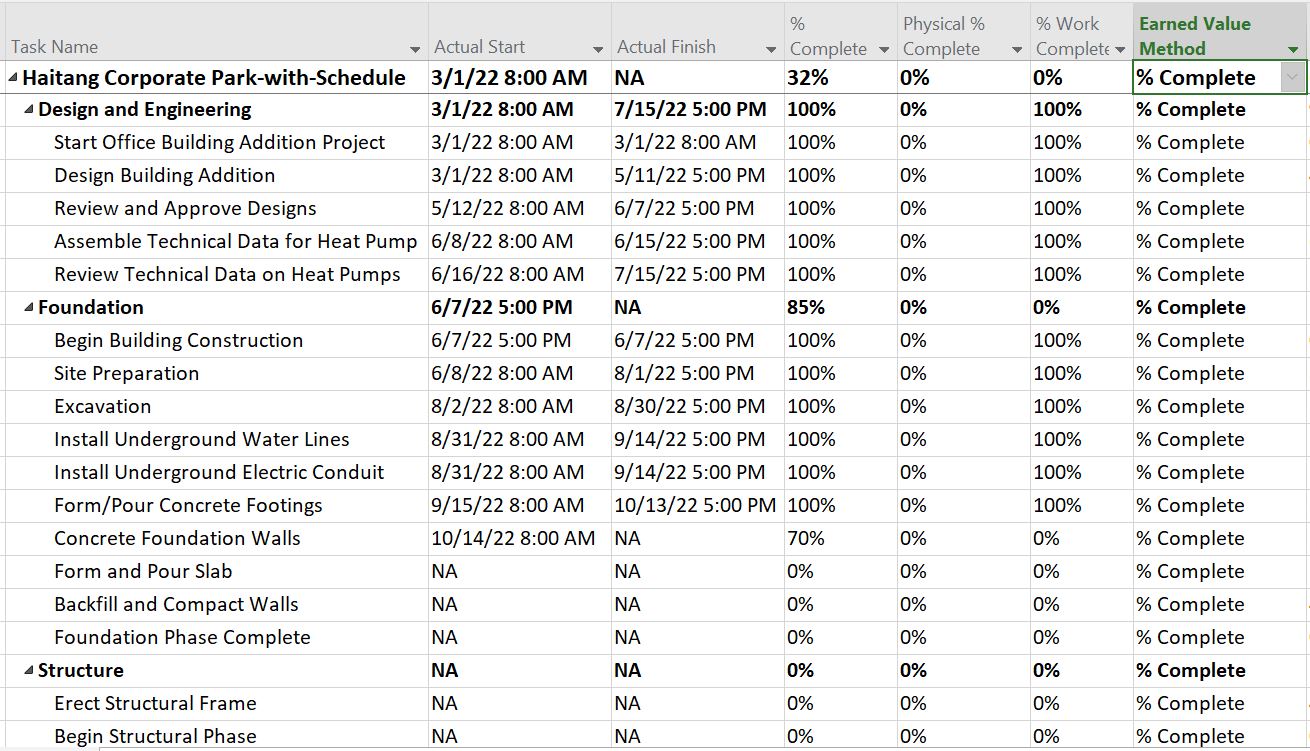The height and width of the screenshot is (751, 1310).
Task: Open the Task Name column filter arrow
Action: (415, 49)
